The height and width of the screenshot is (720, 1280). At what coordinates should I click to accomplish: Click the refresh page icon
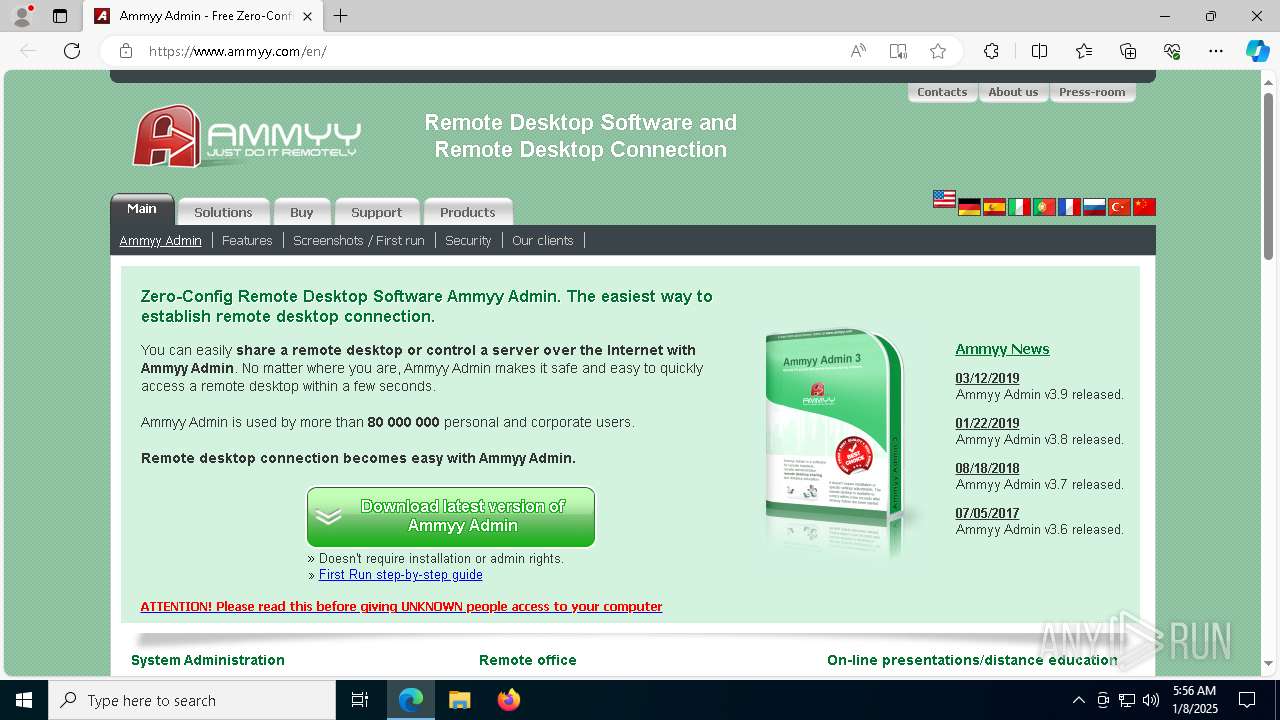[72, 51]
